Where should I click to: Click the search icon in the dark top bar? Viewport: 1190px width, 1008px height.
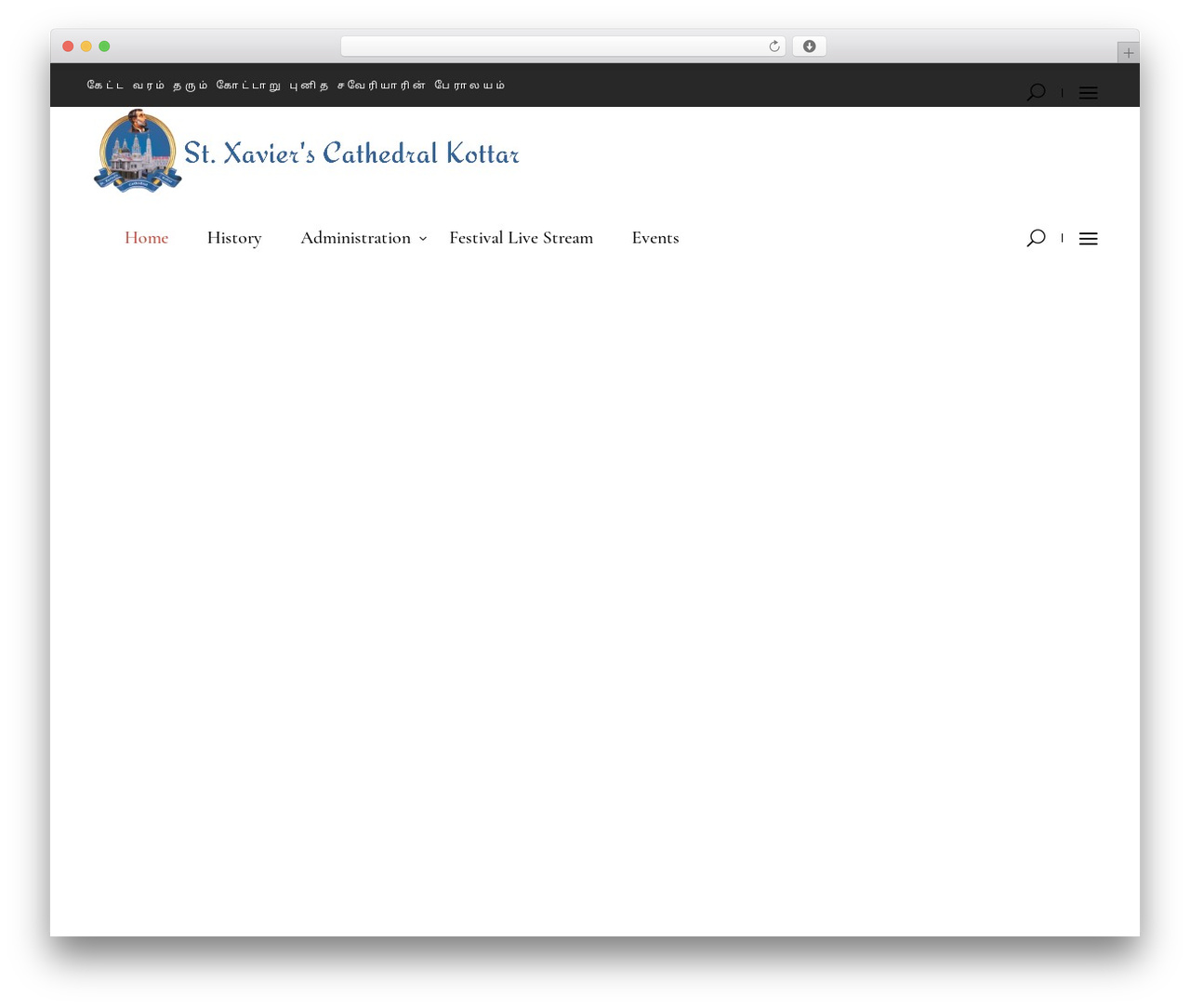[x=1036, y=92]
